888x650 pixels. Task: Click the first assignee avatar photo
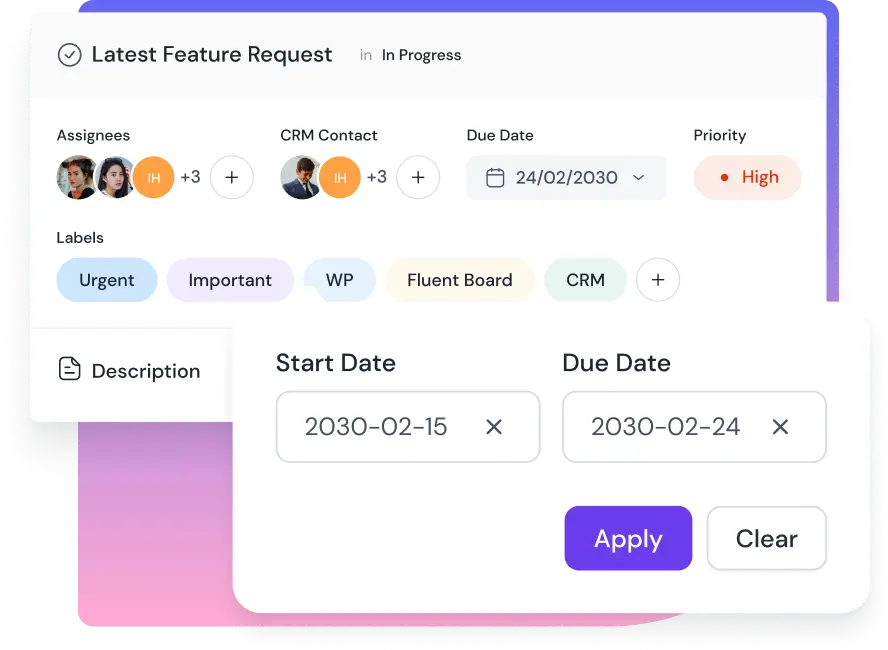coord(76,177)
